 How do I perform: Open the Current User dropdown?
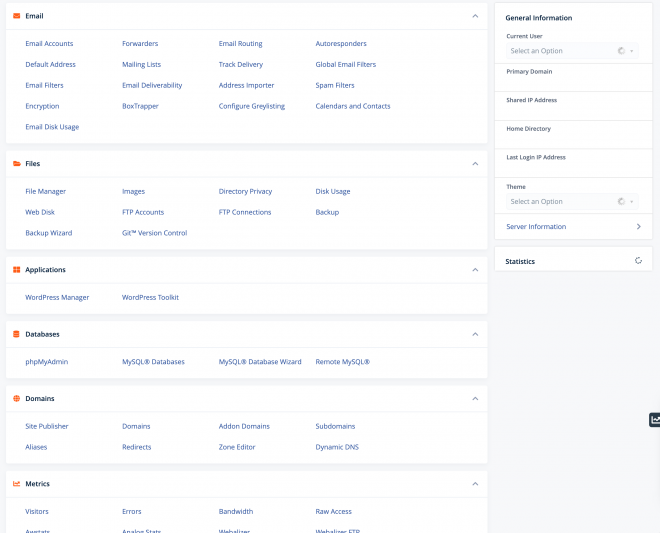tap(572, 51)
